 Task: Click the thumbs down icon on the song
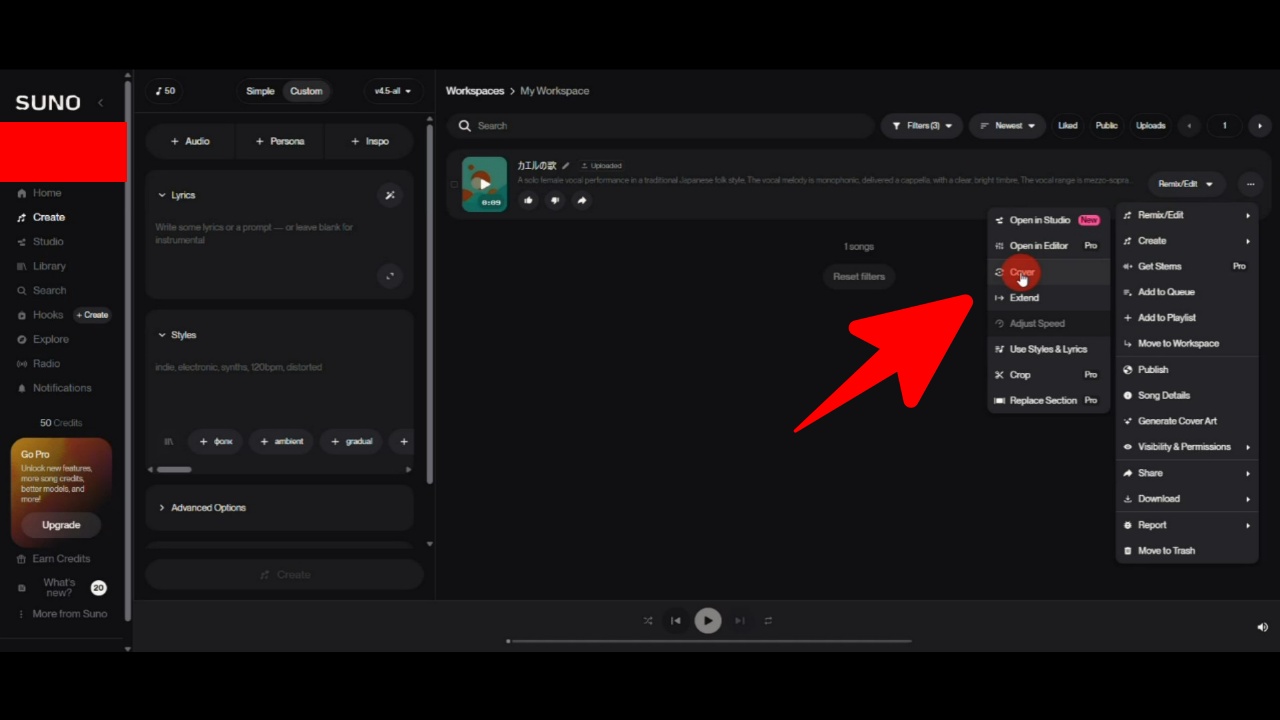[555, 200]
